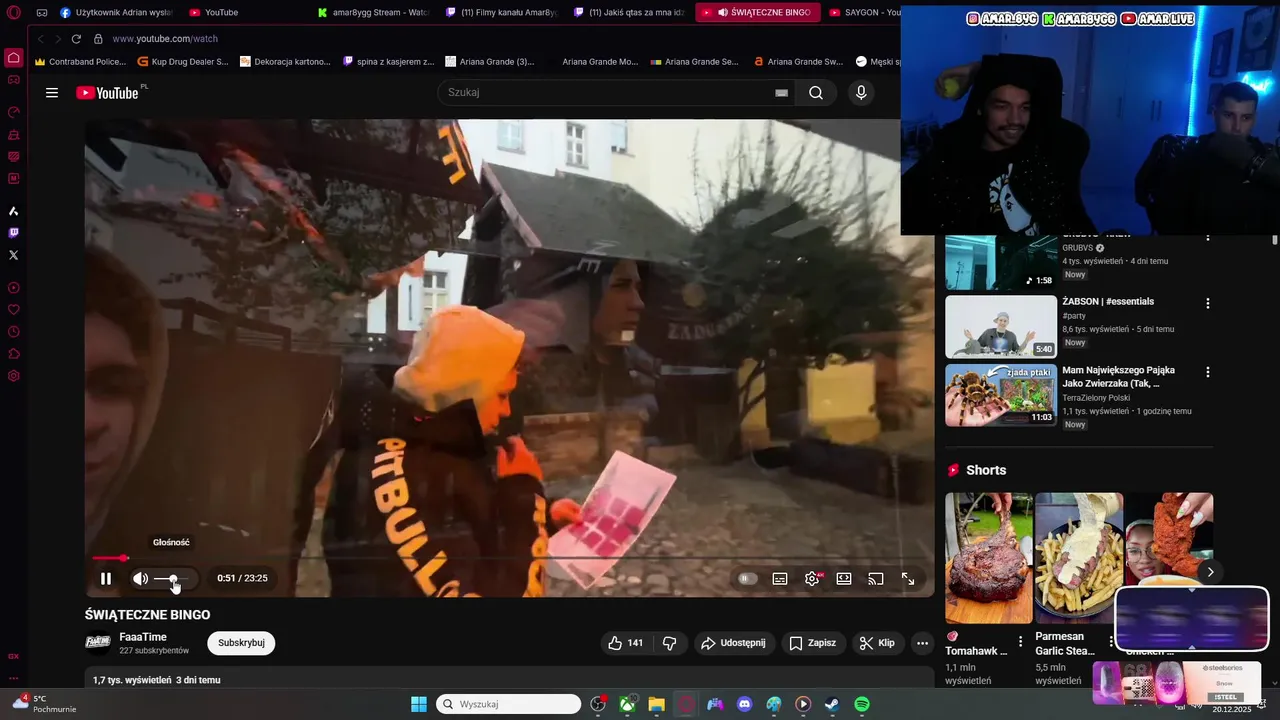Image resolution: width=1280 pixels, height=720 pixels.
Task: Open File Explorer from the taskbar
Action: tap(656, 704)
